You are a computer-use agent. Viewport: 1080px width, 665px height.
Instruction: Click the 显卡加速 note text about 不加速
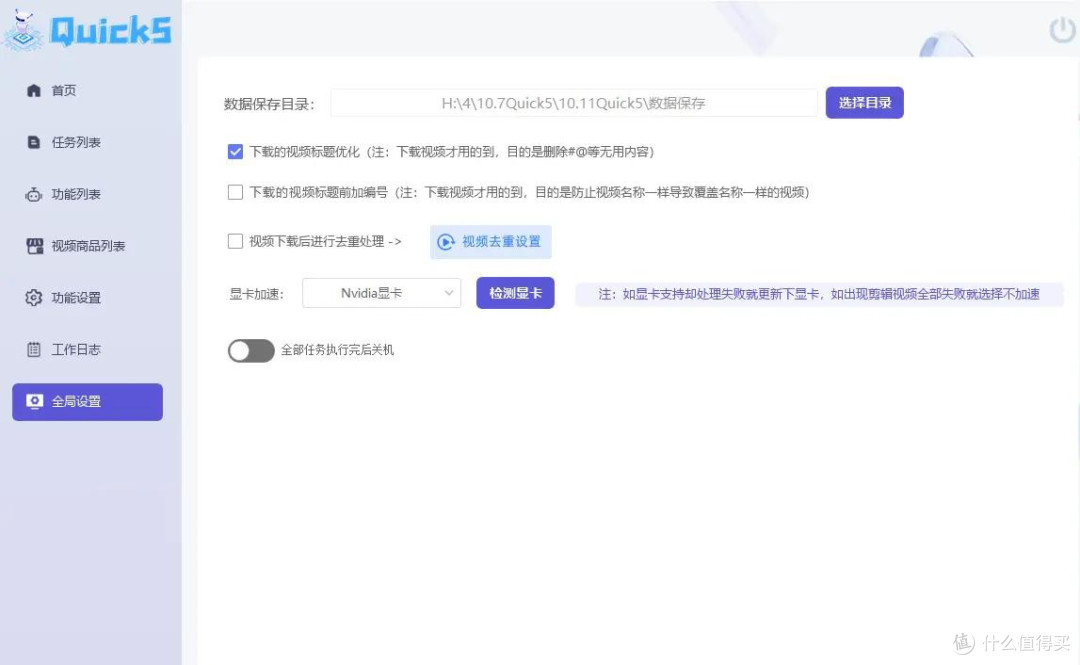coord(819,294)
